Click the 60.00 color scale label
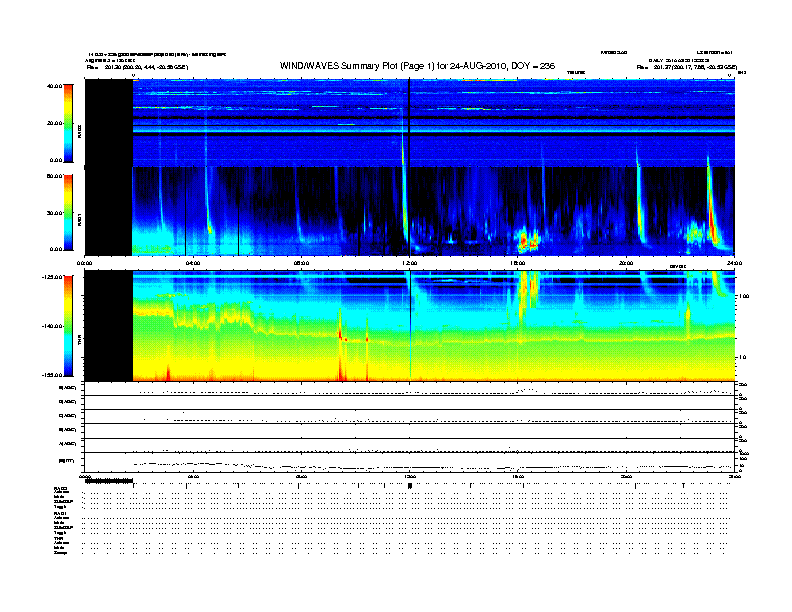 (54, 176)
